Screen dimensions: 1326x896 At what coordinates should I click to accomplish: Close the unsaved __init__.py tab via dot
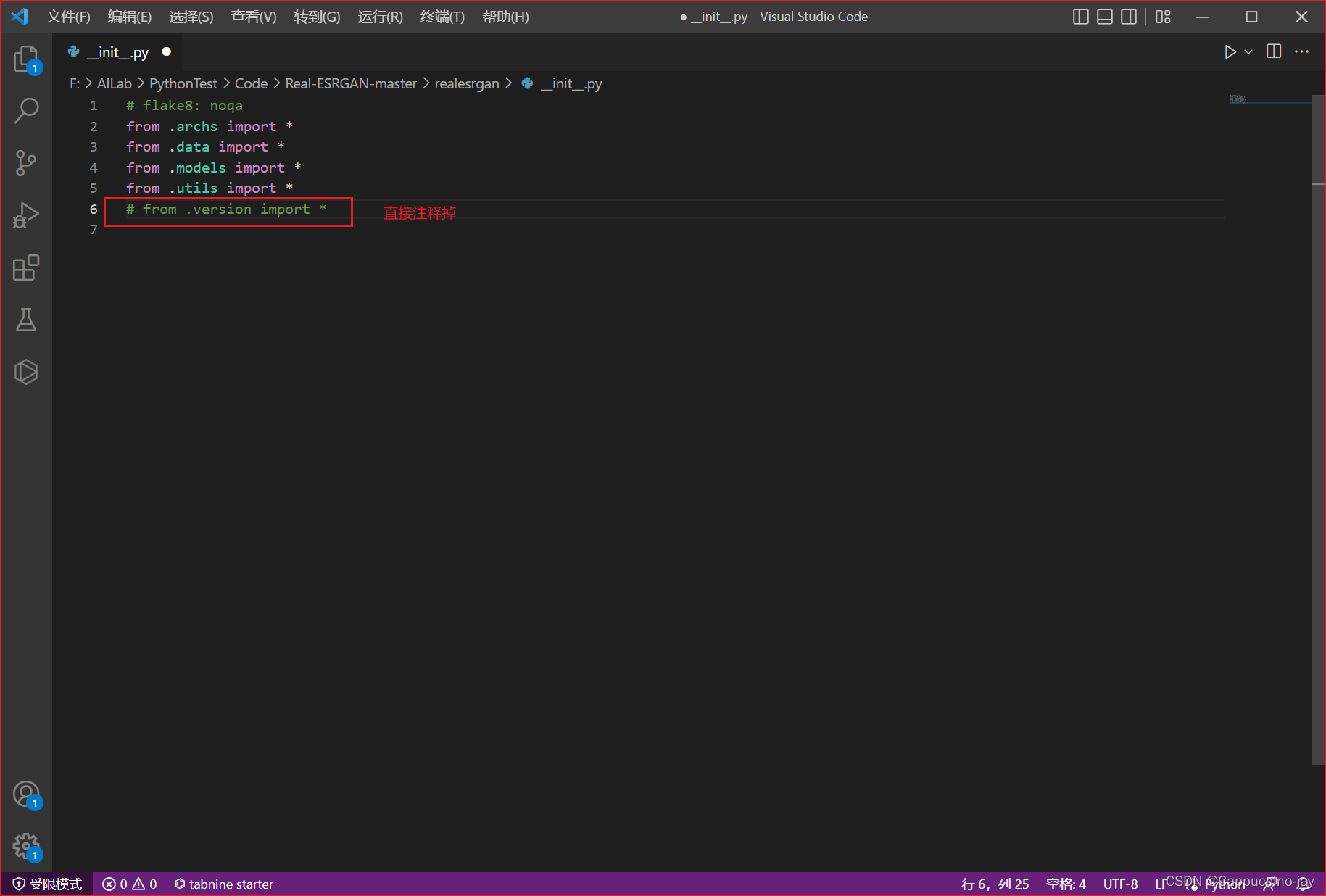coord(167,51)
